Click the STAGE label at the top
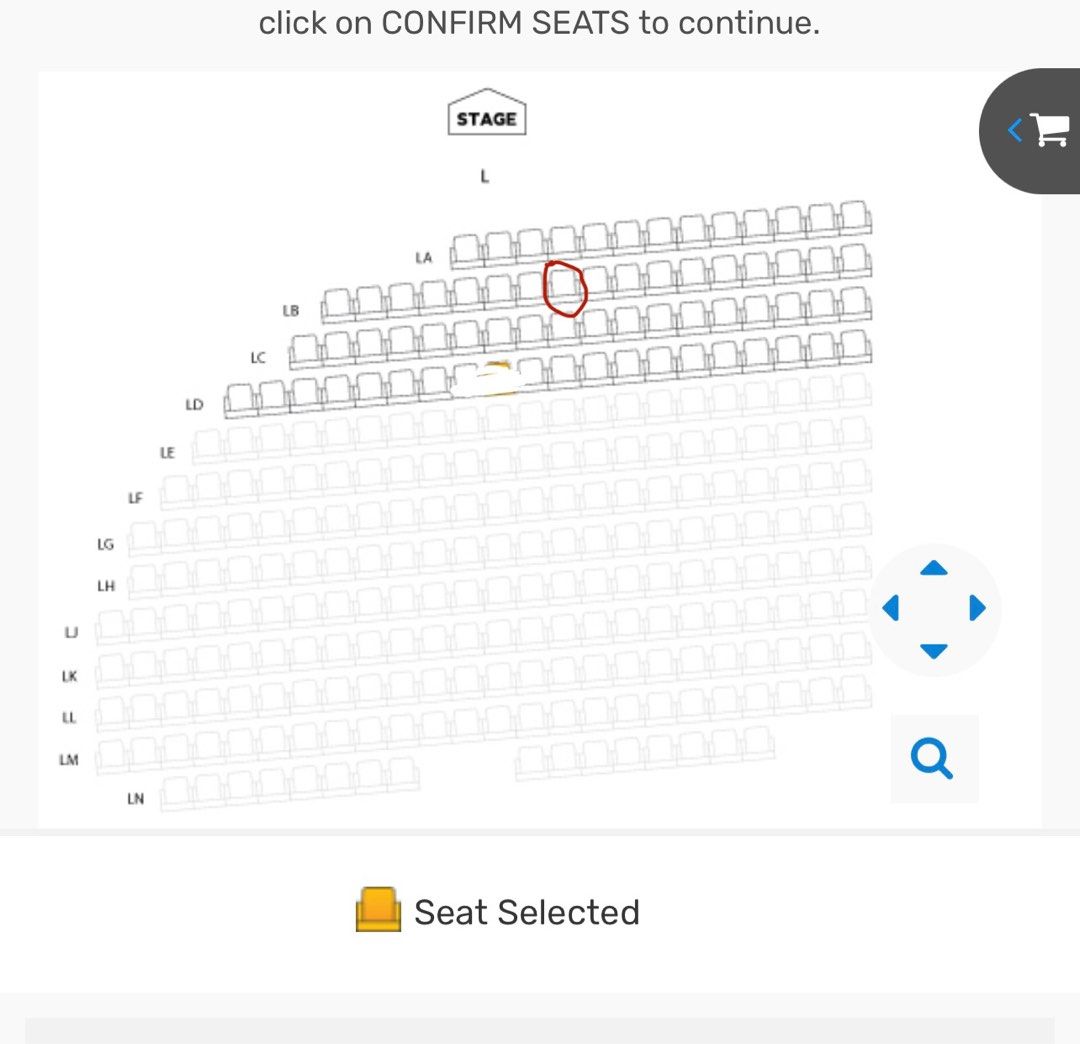 486,115
